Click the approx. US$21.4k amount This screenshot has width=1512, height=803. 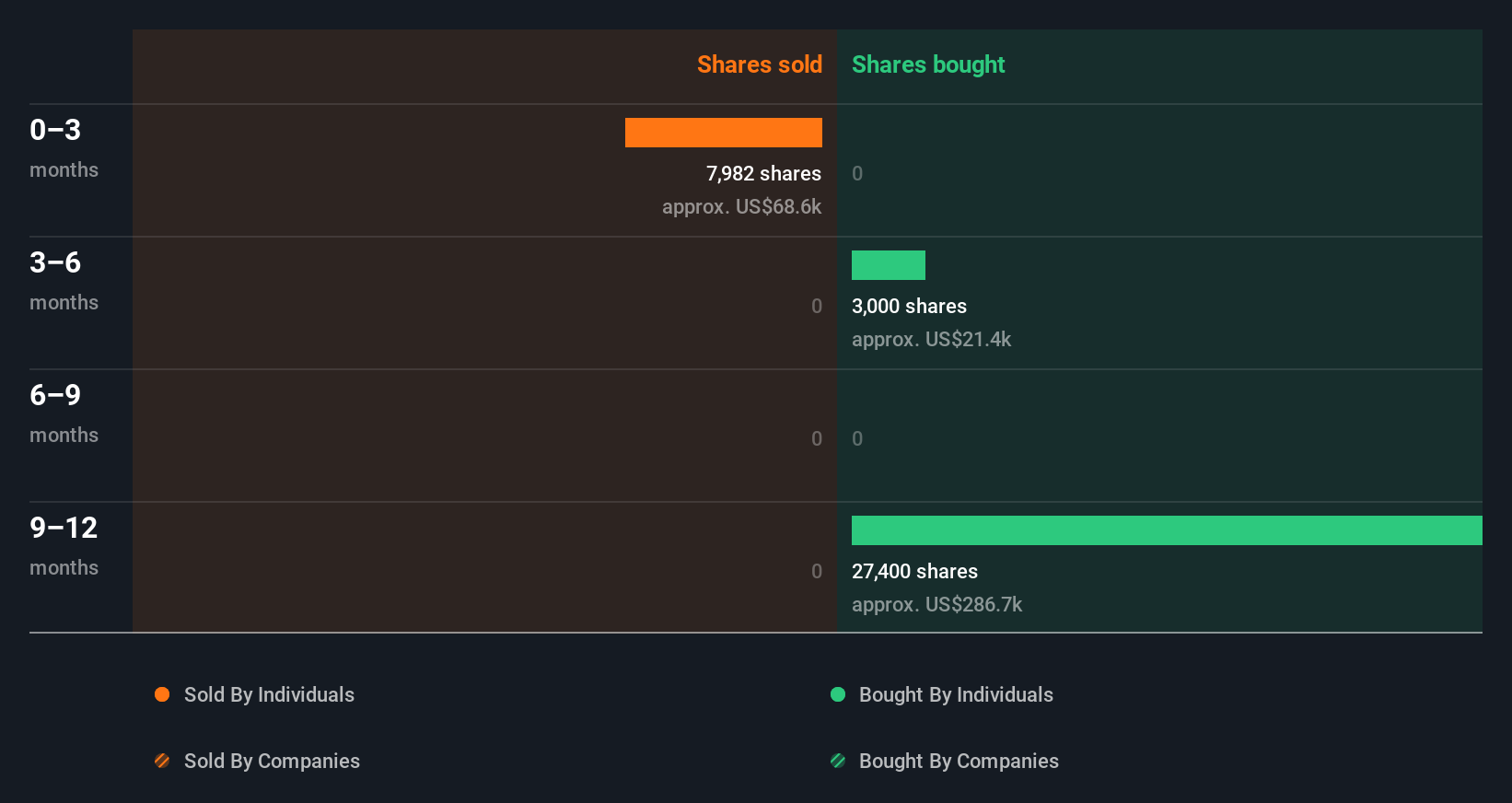coord(931,339)
